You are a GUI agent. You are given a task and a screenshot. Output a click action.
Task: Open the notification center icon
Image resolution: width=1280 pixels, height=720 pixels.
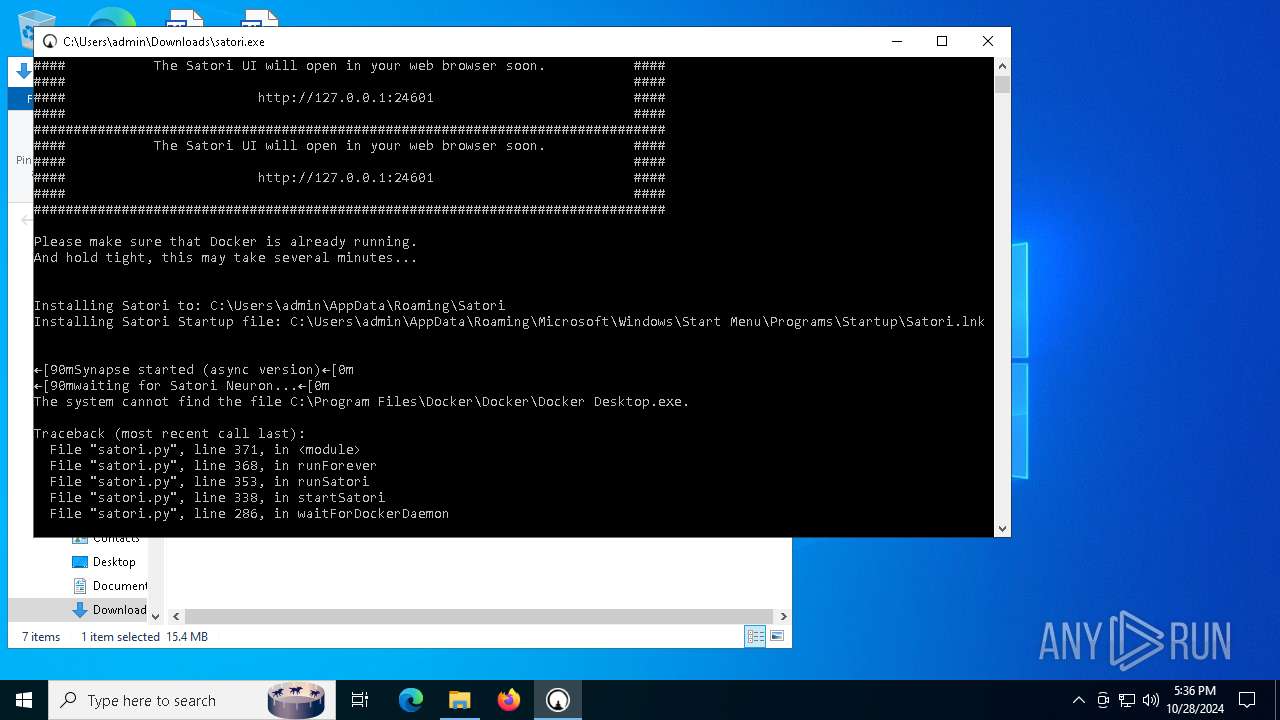click(1247, 701)
